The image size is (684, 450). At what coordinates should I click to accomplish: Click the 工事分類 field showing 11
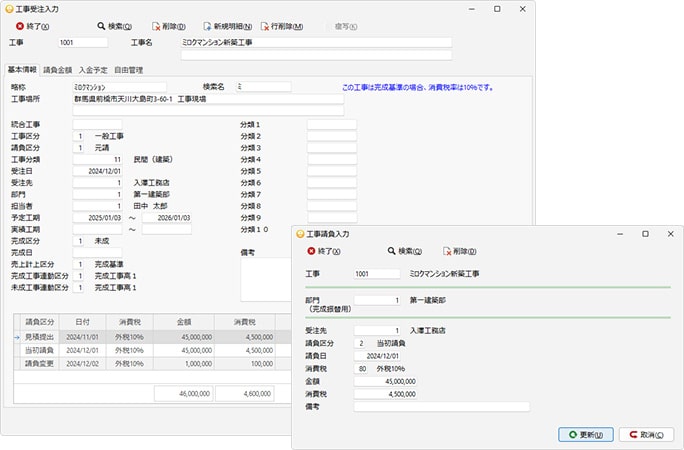97,160
